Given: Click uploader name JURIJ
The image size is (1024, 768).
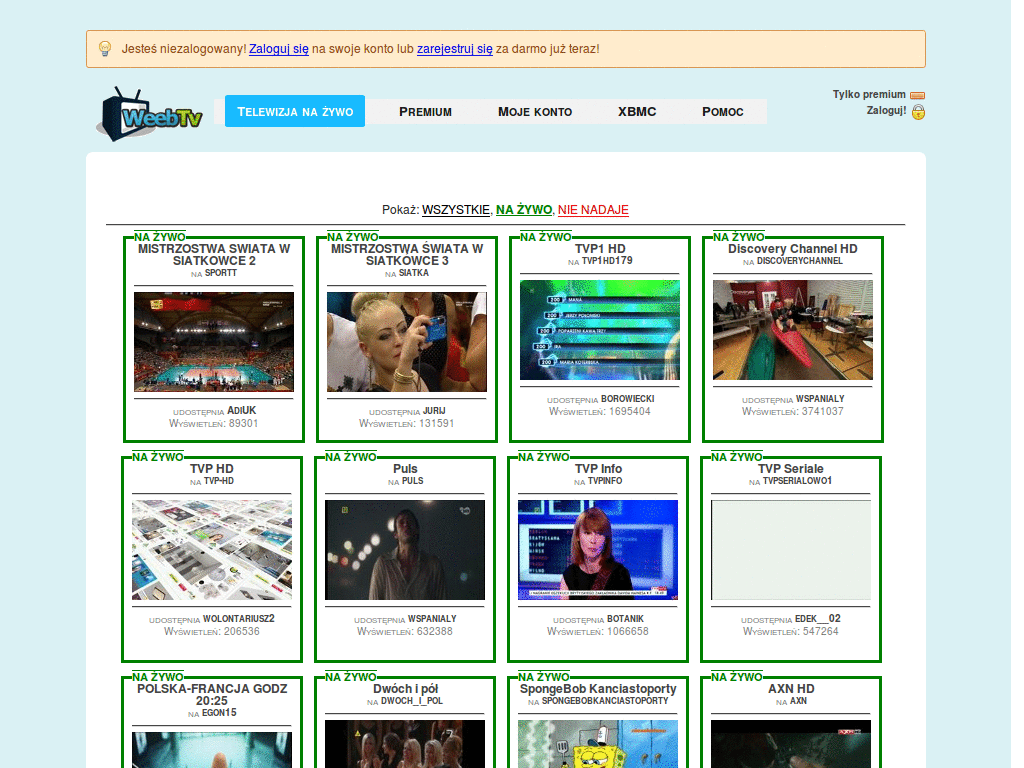Looking at the screenshot, I should (x=434, y=411).
